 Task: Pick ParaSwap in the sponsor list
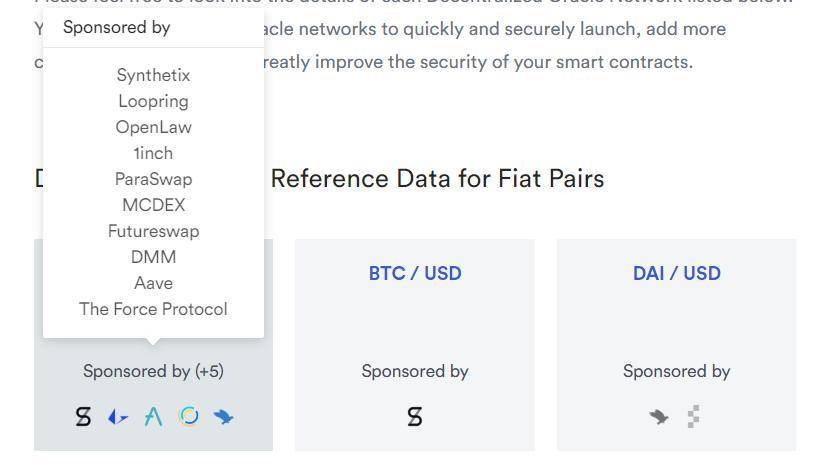tap(153, 179)
